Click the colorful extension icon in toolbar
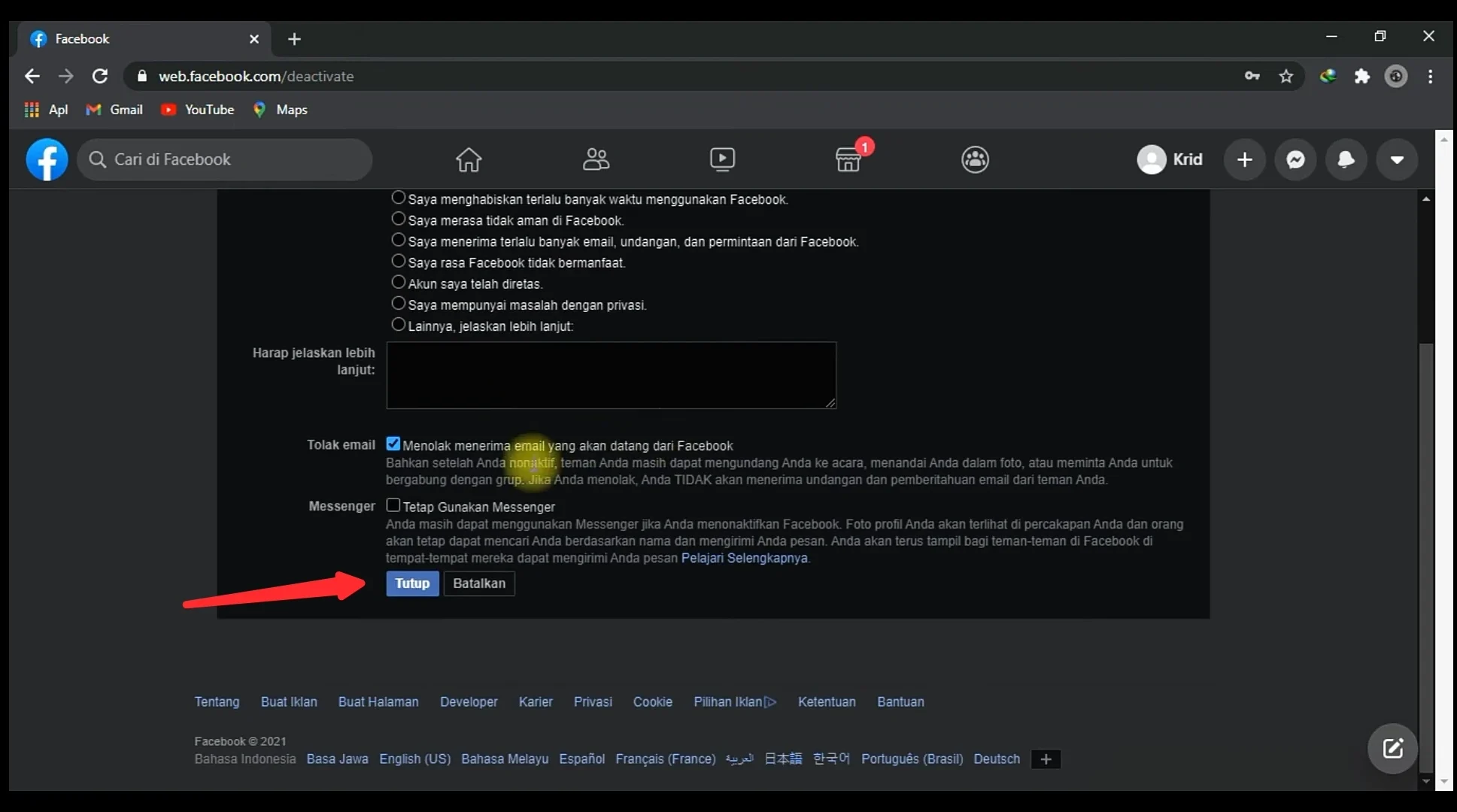The height and width of the screenshot is (812, 1457). (1328, 76)
